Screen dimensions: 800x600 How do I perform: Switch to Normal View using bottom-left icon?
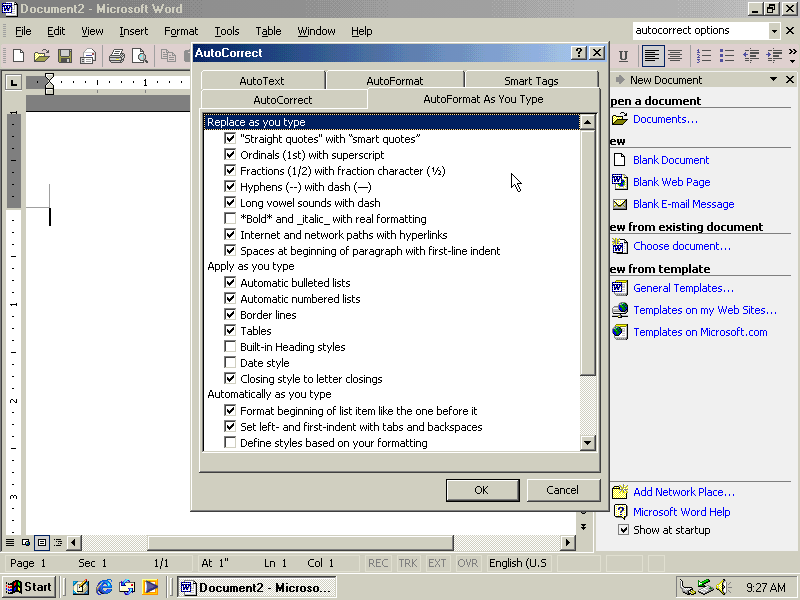pos(10,542)
